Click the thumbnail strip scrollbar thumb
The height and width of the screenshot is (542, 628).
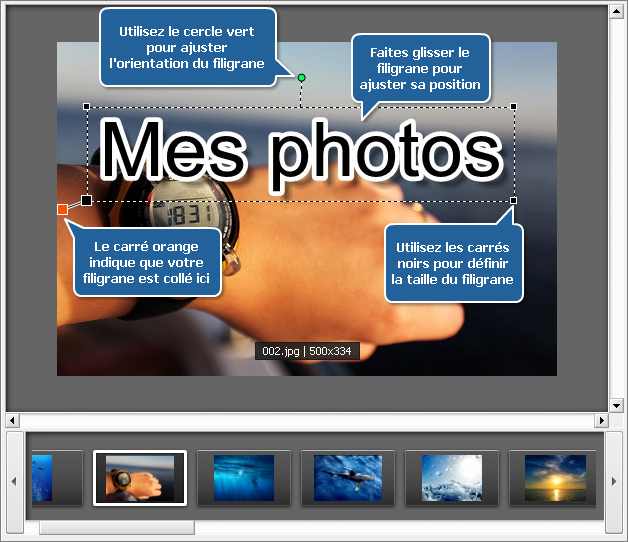tap(117, 528)
